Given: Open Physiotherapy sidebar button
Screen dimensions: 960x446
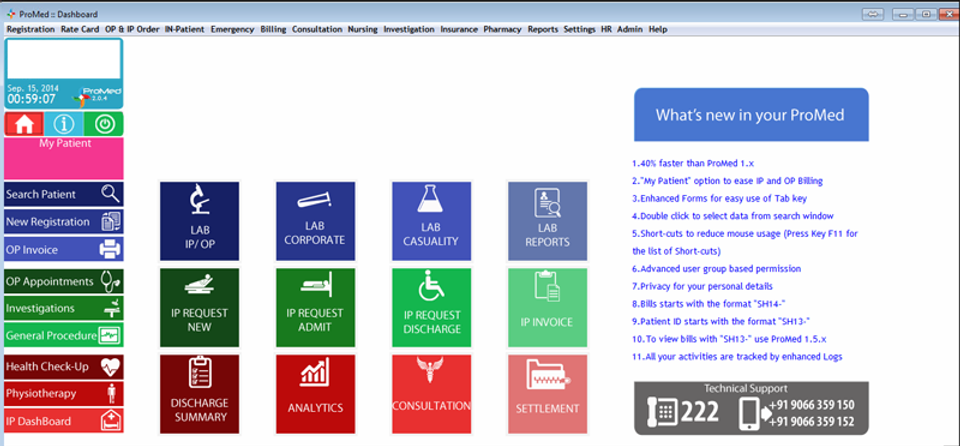Looking at the screenshot, I should [x=64, y=394].
